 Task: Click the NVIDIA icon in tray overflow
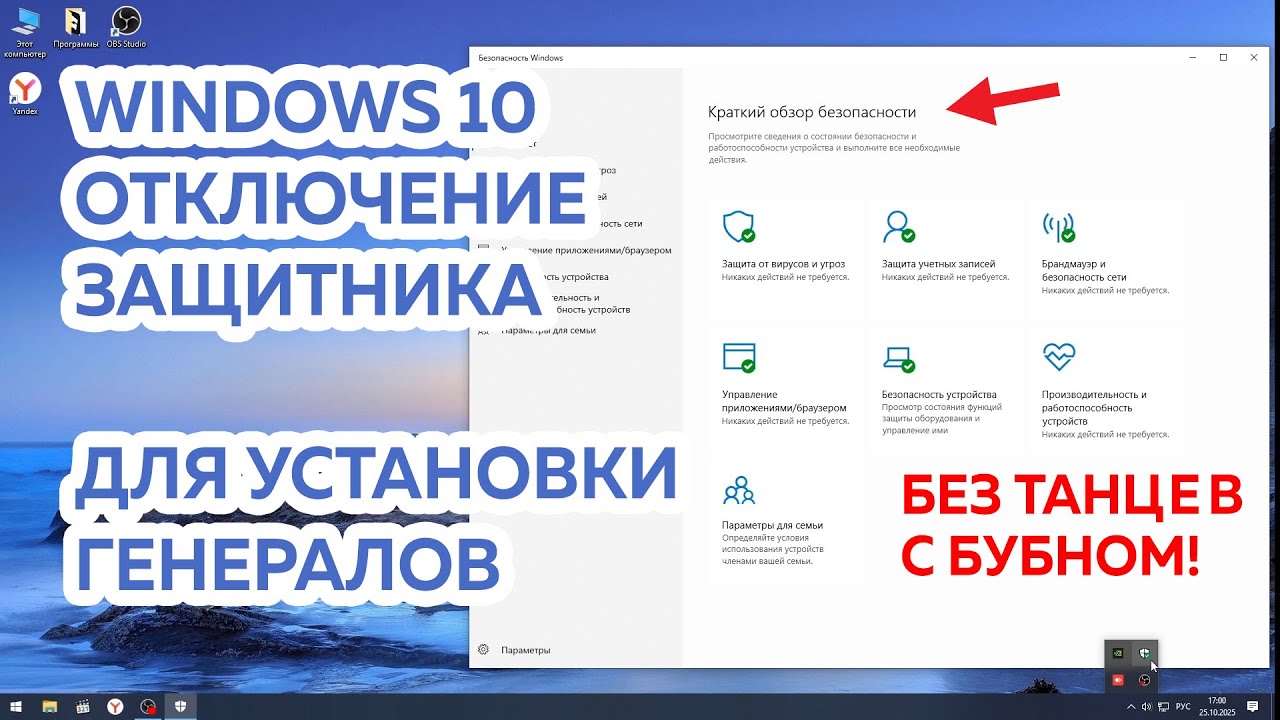[1118, 653]
